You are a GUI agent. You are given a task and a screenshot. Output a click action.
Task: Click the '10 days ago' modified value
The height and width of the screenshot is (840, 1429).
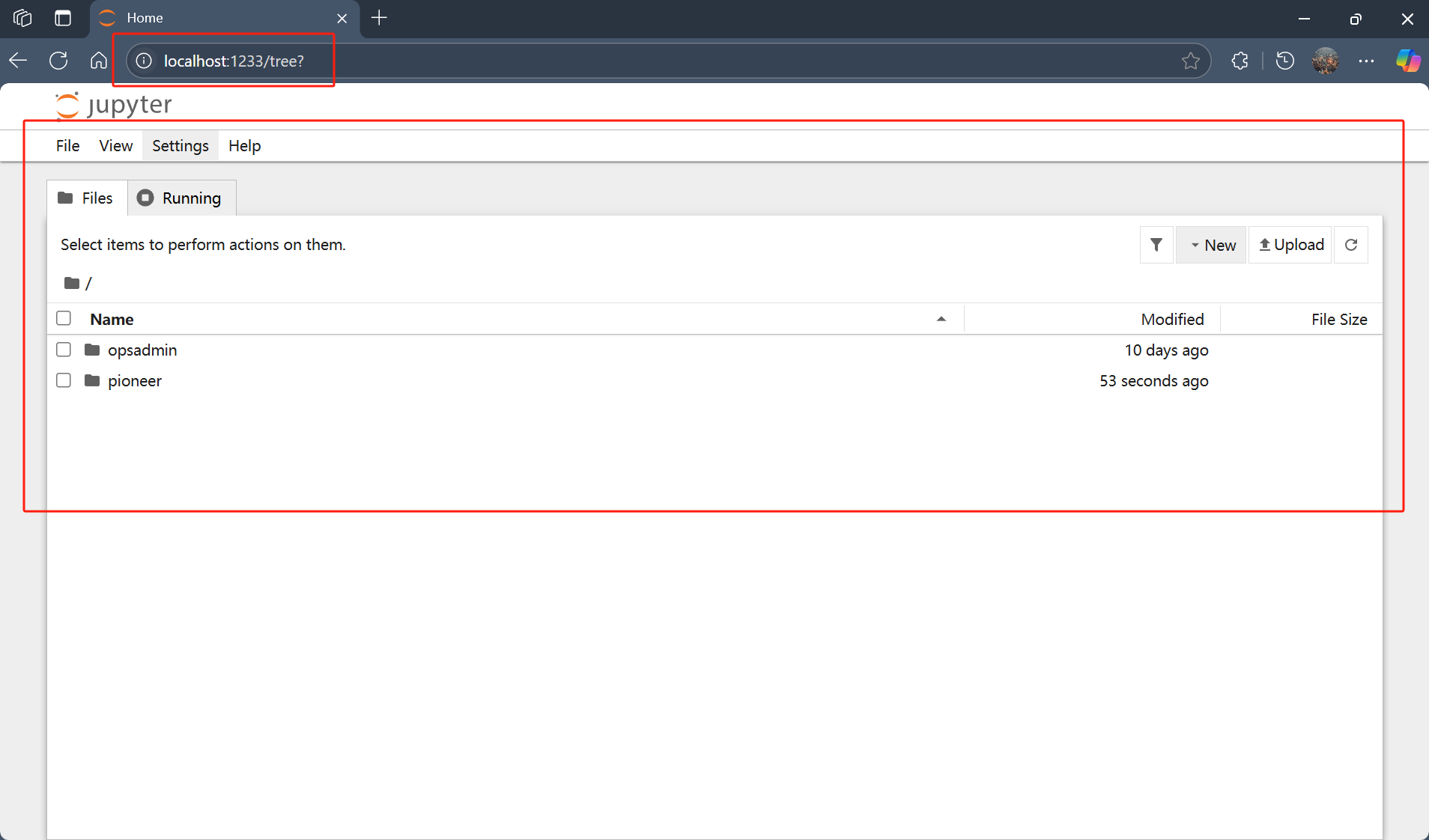click(x=1166, y=350)
